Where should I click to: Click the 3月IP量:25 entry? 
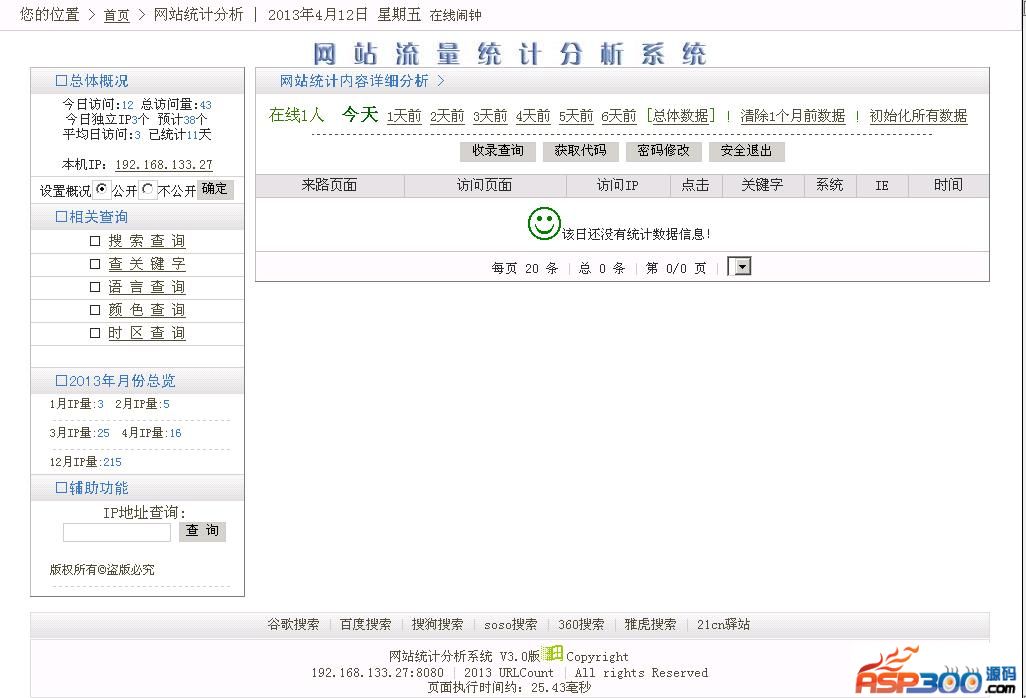click(x=80, y=433)
